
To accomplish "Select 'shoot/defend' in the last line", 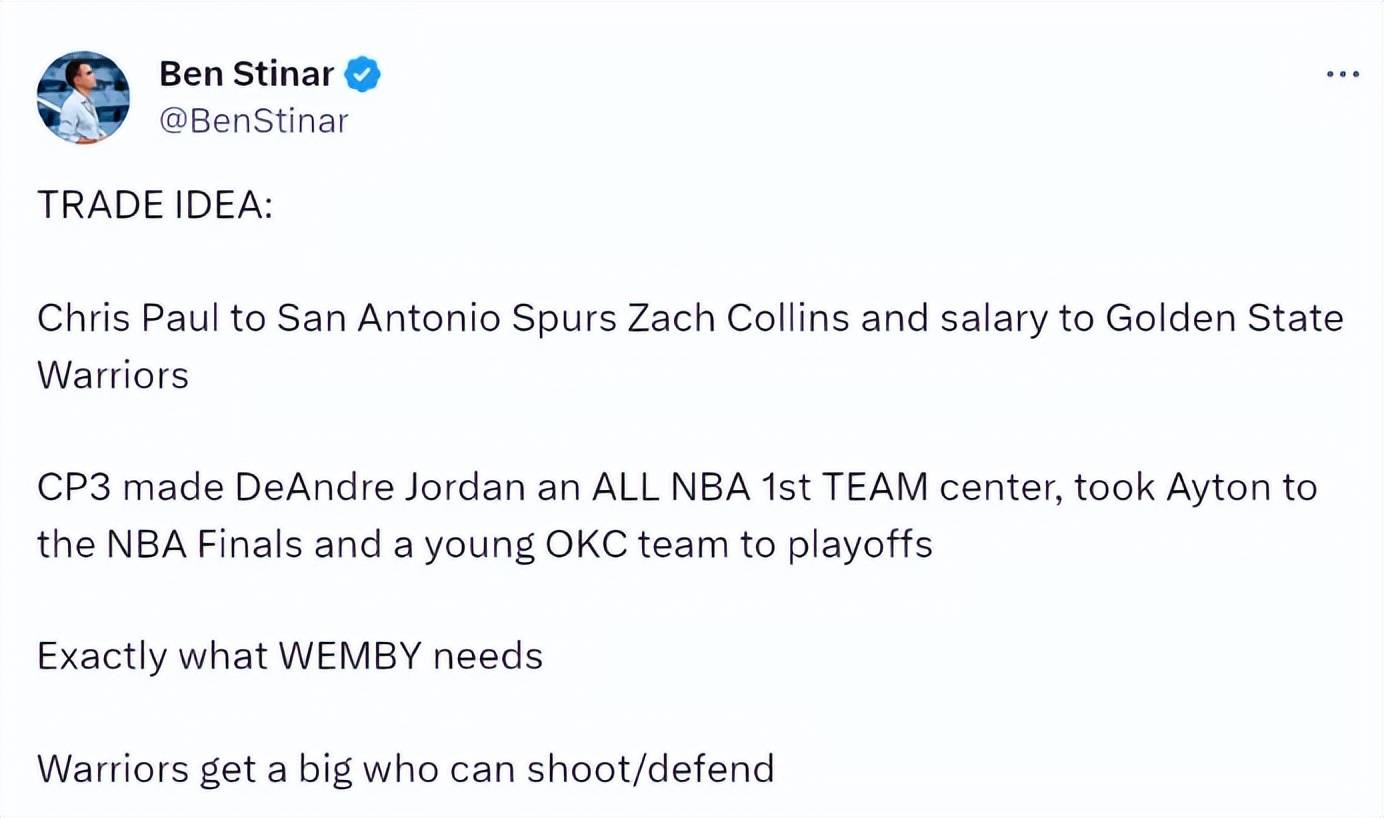I will click(x=651, y=769).
